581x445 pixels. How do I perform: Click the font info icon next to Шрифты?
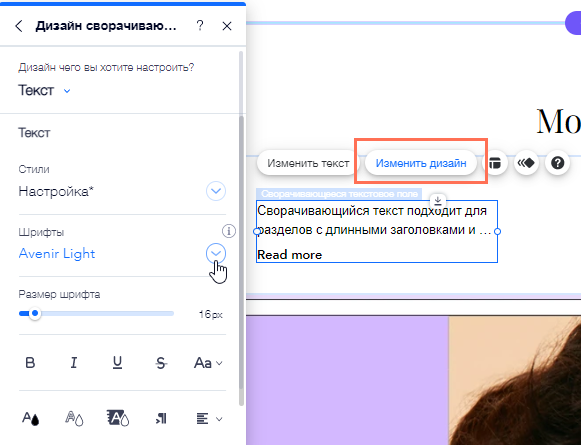click(x=229, y=231)
